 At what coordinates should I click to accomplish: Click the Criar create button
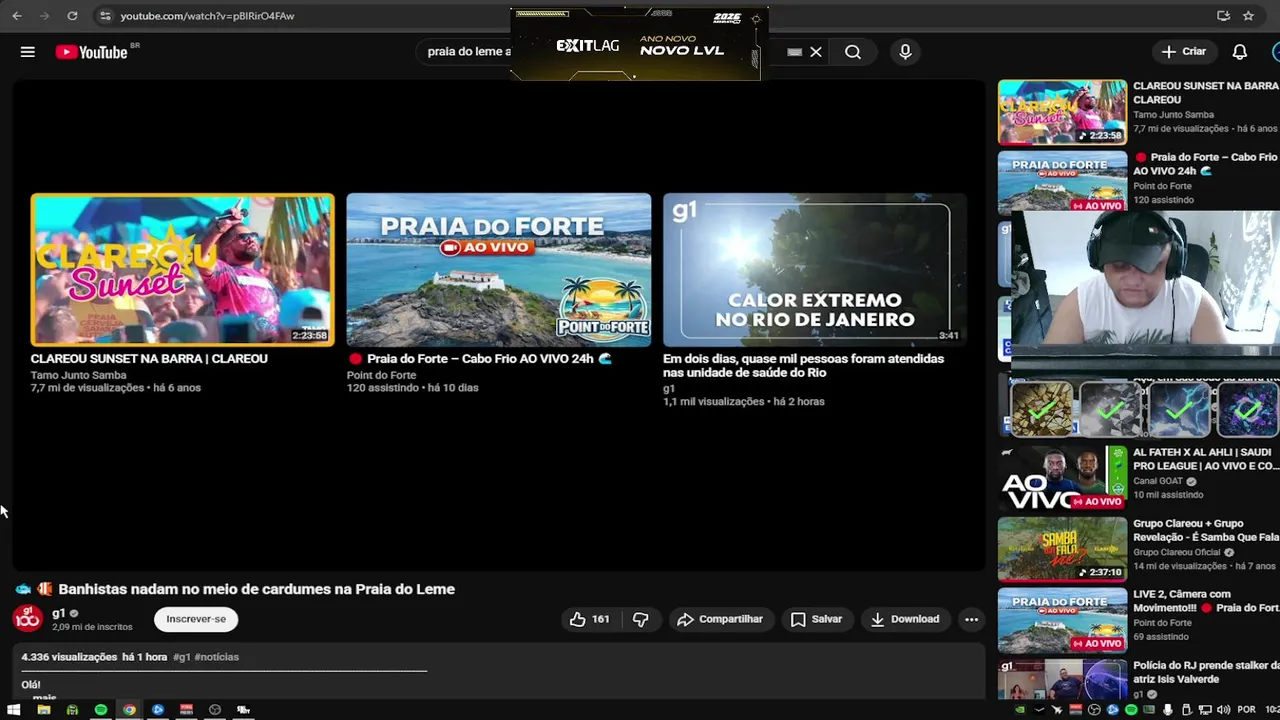1184,52
